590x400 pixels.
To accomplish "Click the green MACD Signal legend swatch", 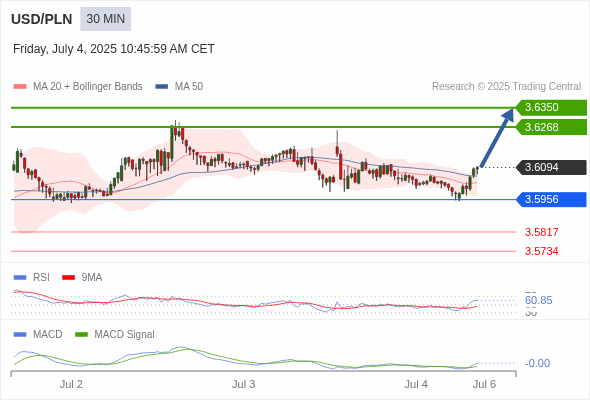I will [81, 335].
